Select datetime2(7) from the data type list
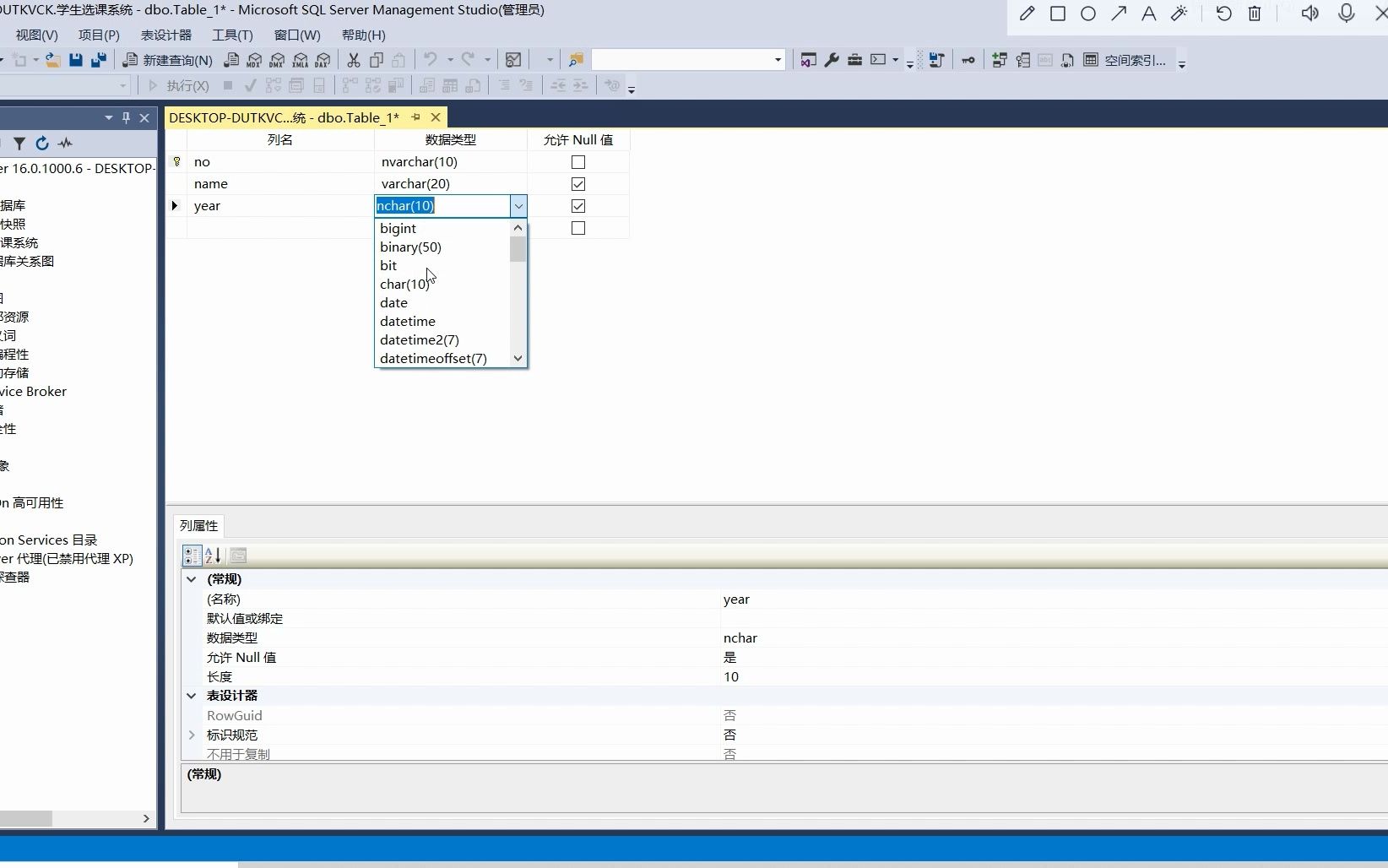The height and width of the screenshot is (868, 1388). tap(442, 340)
